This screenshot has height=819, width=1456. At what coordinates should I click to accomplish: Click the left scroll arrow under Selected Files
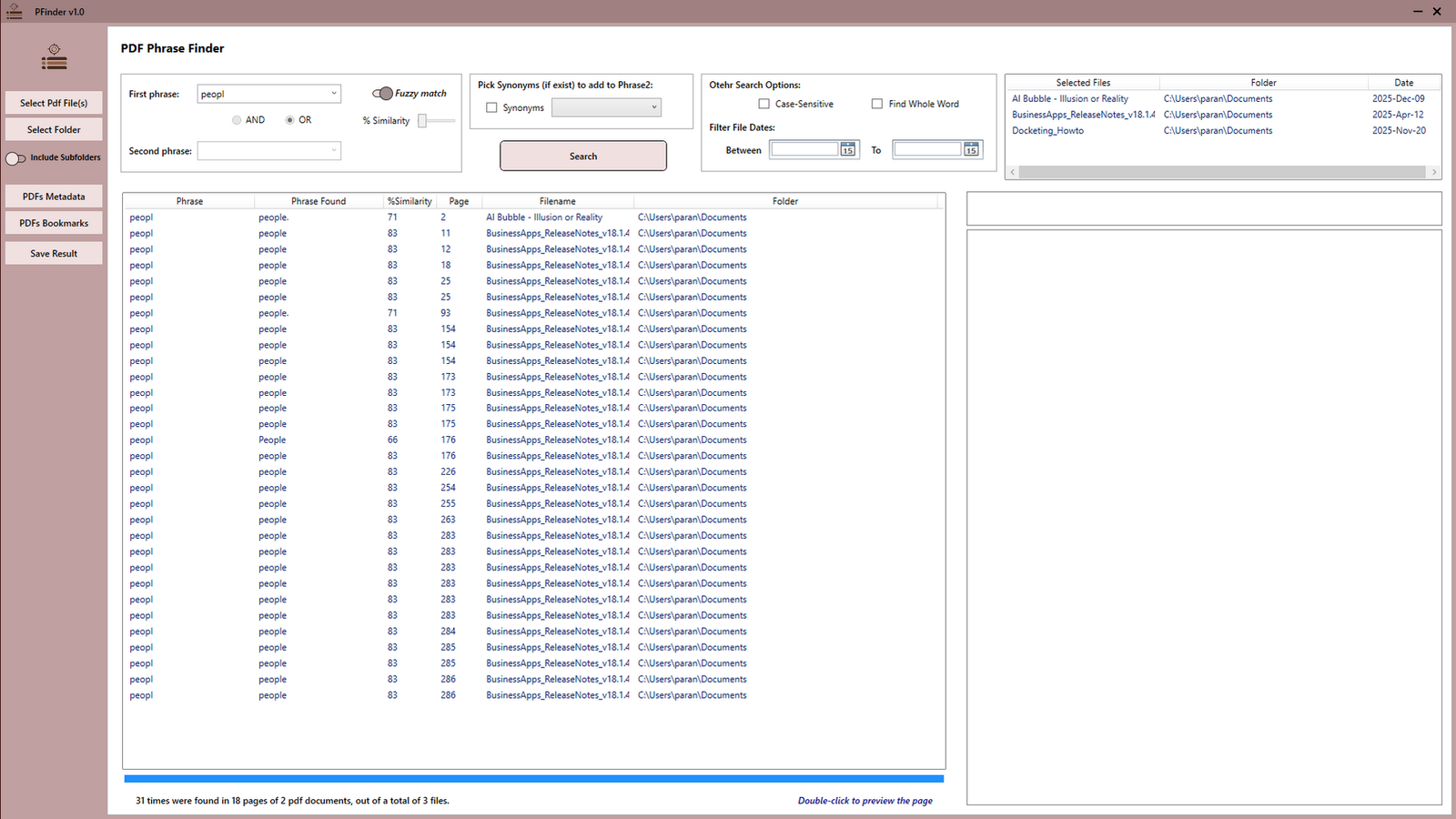coord(1012,171)
